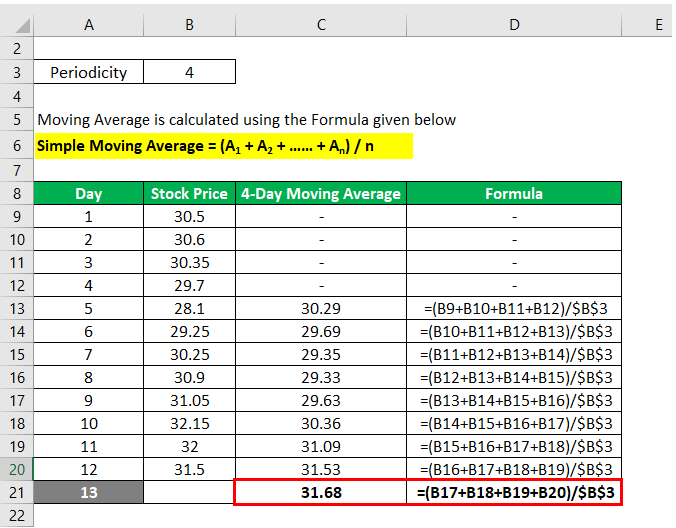676x528 pixels.
Task: Click stock price 32.15 cell
Action: 189,423
